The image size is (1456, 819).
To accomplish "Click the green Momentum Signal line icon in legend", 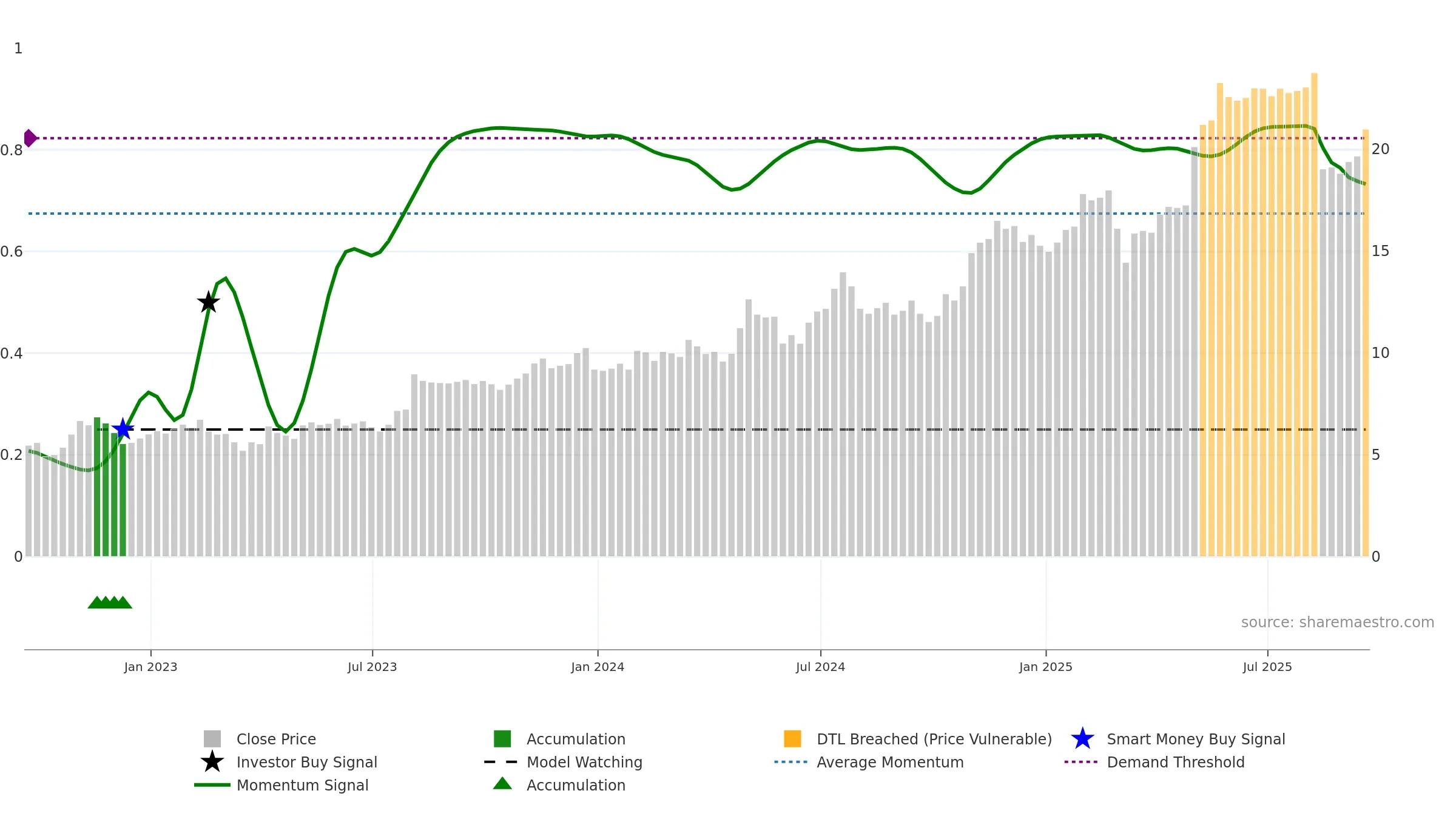I will click(212, 785).
